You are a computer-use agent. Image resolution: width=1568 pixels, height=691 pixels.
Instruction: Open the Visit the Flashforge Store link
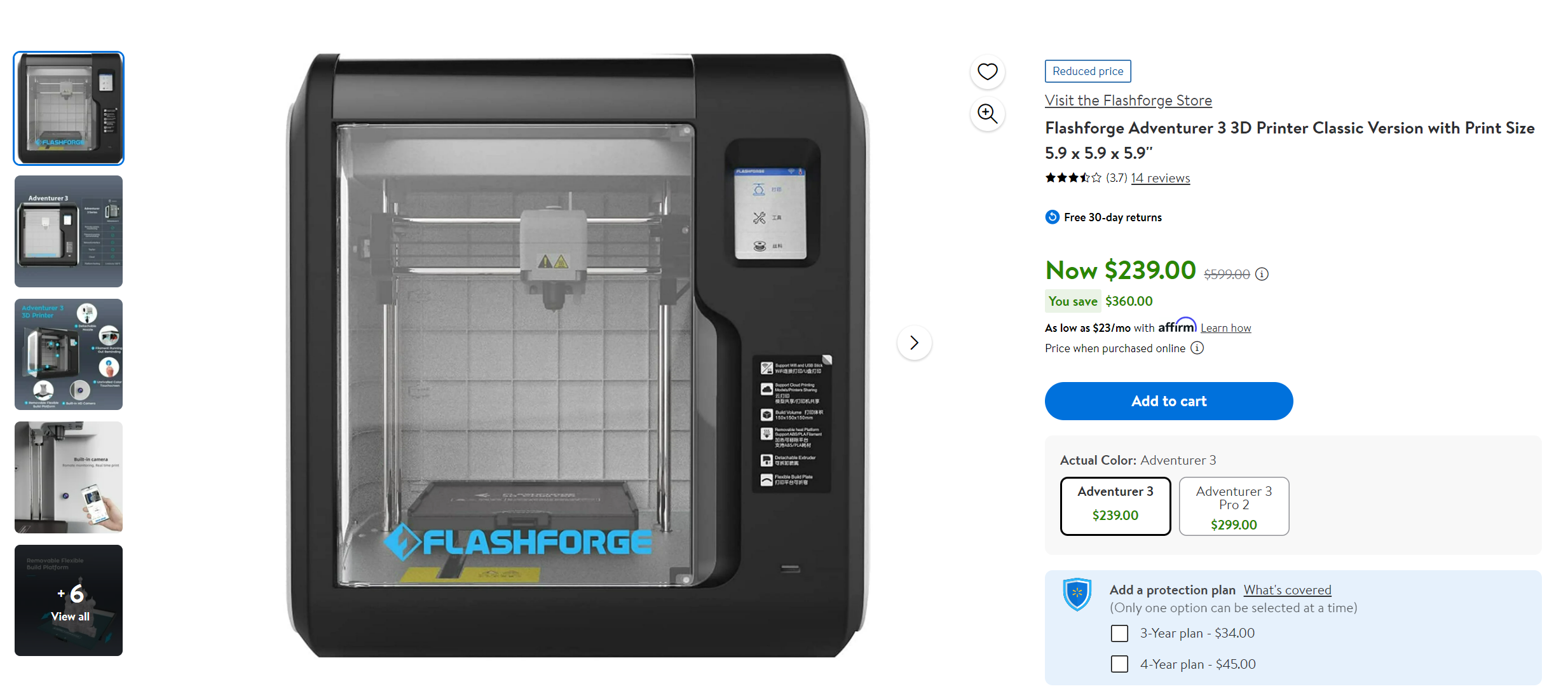click(1128, 100)
